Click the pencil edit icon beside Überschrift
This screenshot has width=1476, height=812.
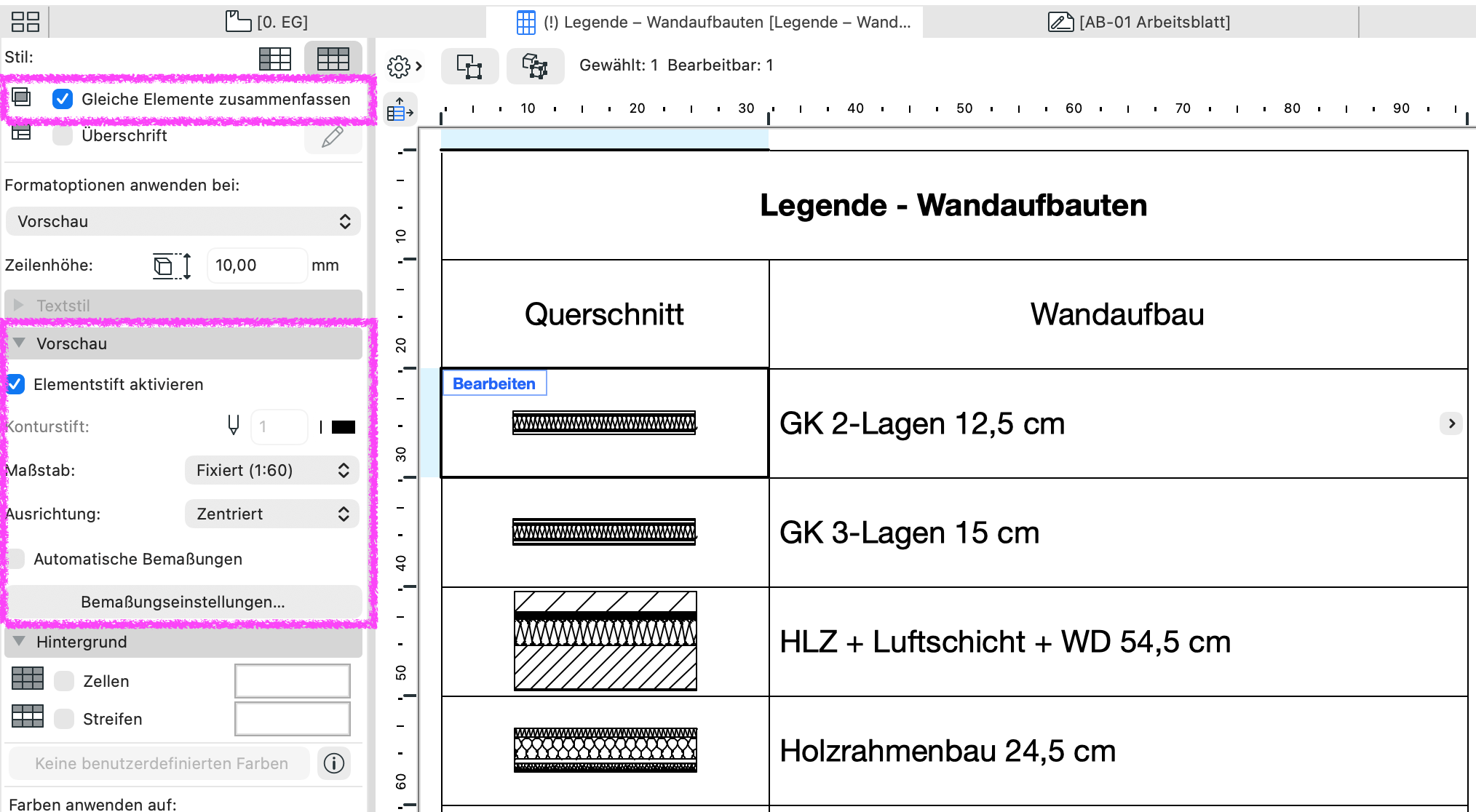(x=333, y=136)
